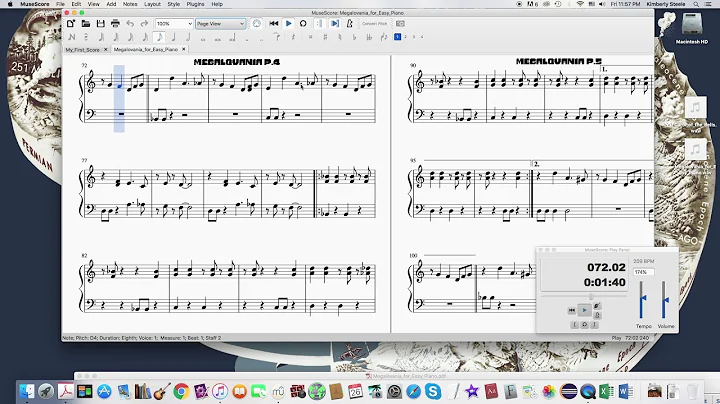
Task: Click the playback position slider in Play Panel
Action: [x=584, y=297]
